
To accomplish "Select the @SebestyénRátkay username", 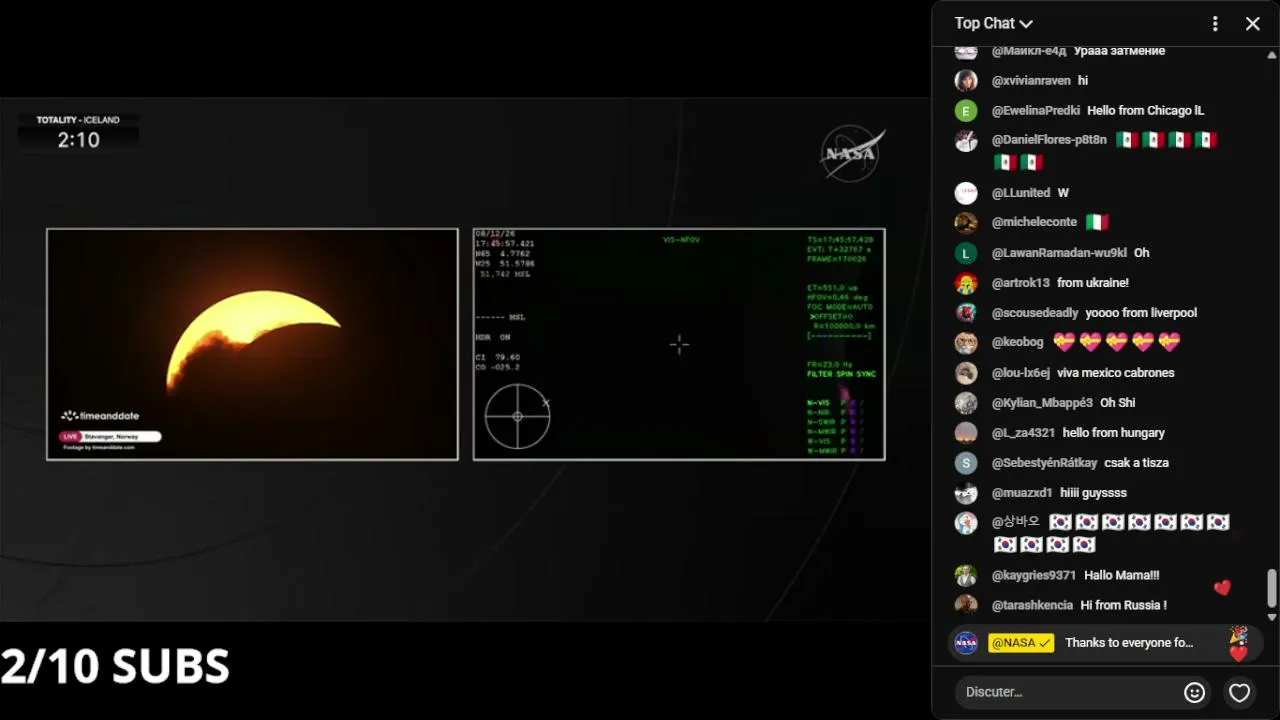I will (1044, 463).
